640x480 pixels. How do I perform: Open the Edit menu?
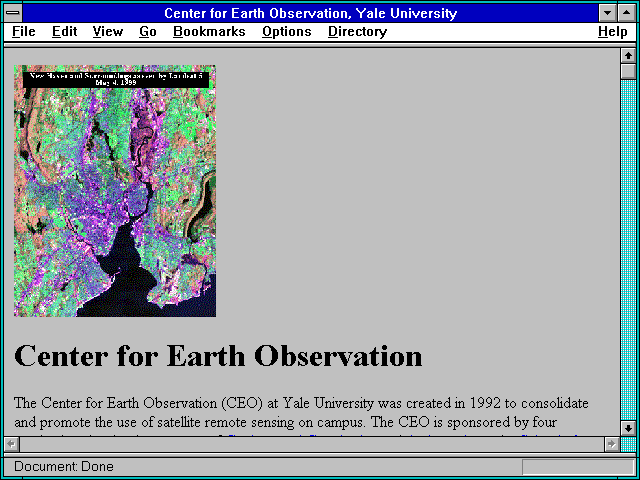(64, 32)
